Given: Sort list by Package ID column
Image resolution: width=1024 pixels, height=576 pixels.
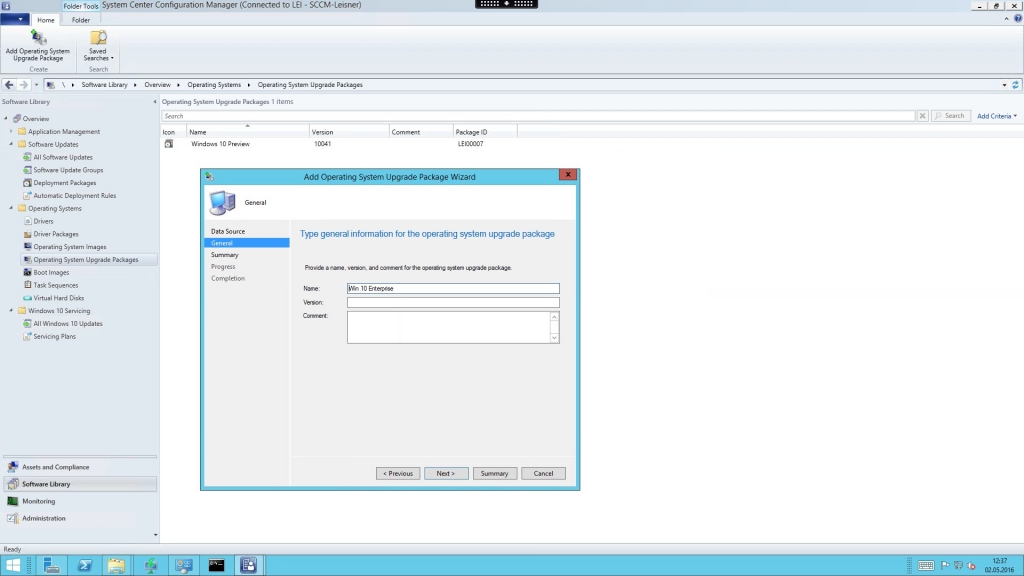Looking at the screenshot, I should [485, 132].
